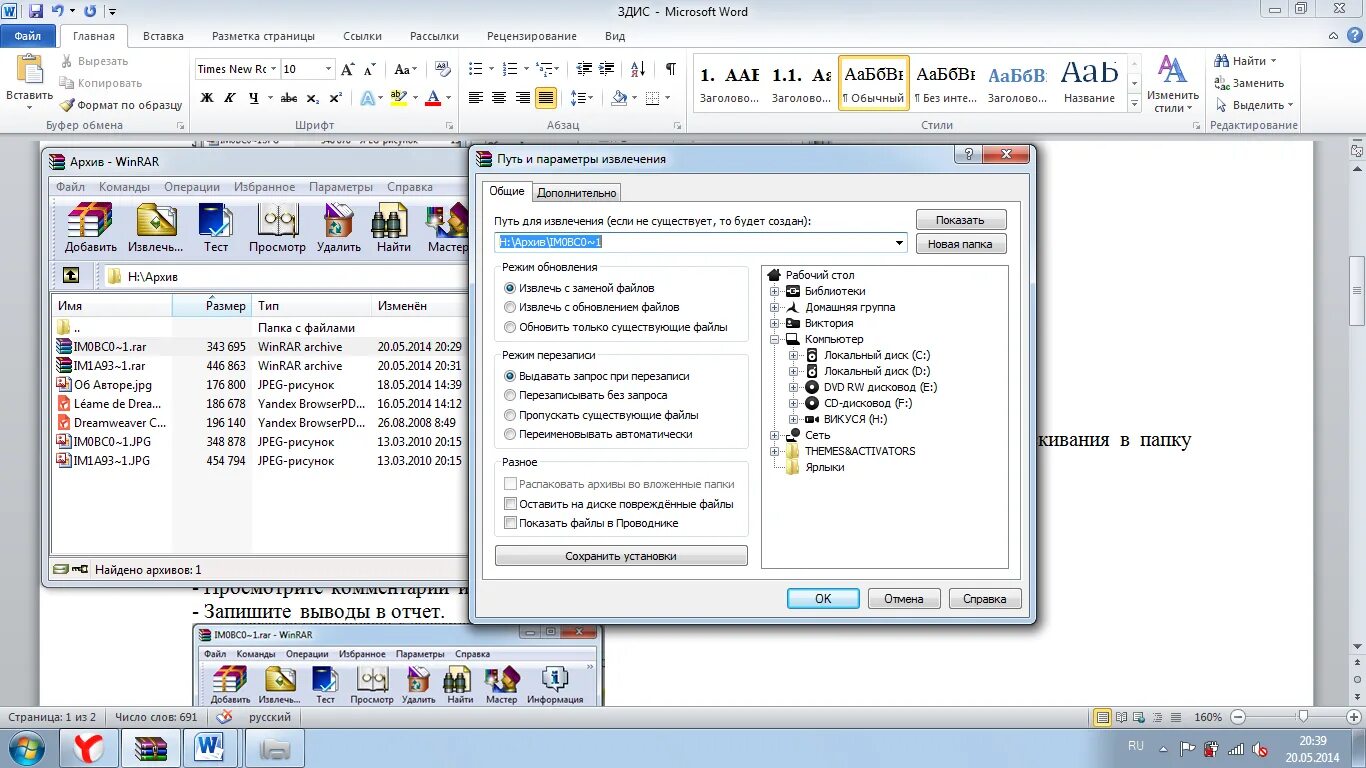
Task: Select Извлечь с обновлением файлов option
Action: click(x=592, y=307)
